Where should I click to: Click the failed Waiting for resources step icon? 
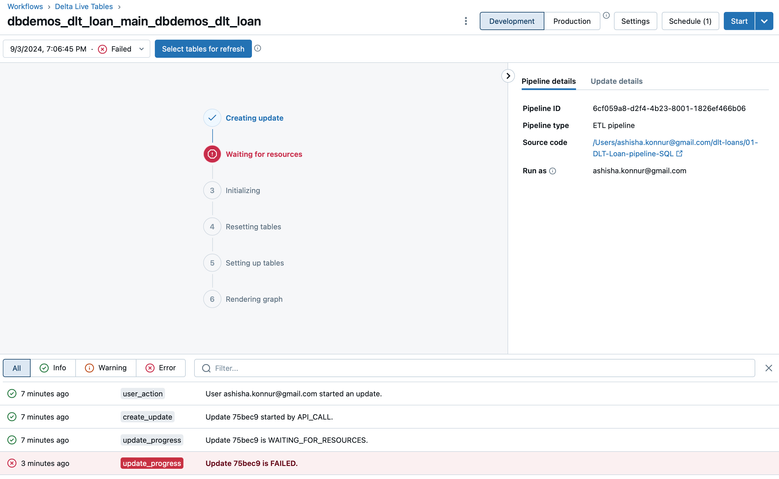click(x=212, y=154)
